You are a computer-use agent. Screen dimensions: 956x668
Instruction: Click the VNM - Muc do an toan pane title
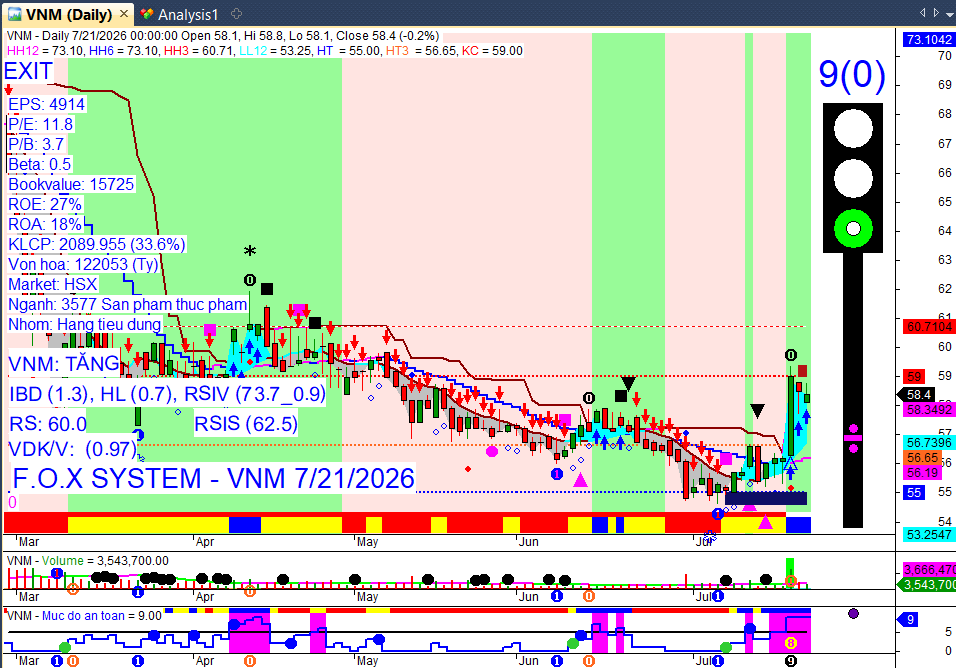click(84, 616)
